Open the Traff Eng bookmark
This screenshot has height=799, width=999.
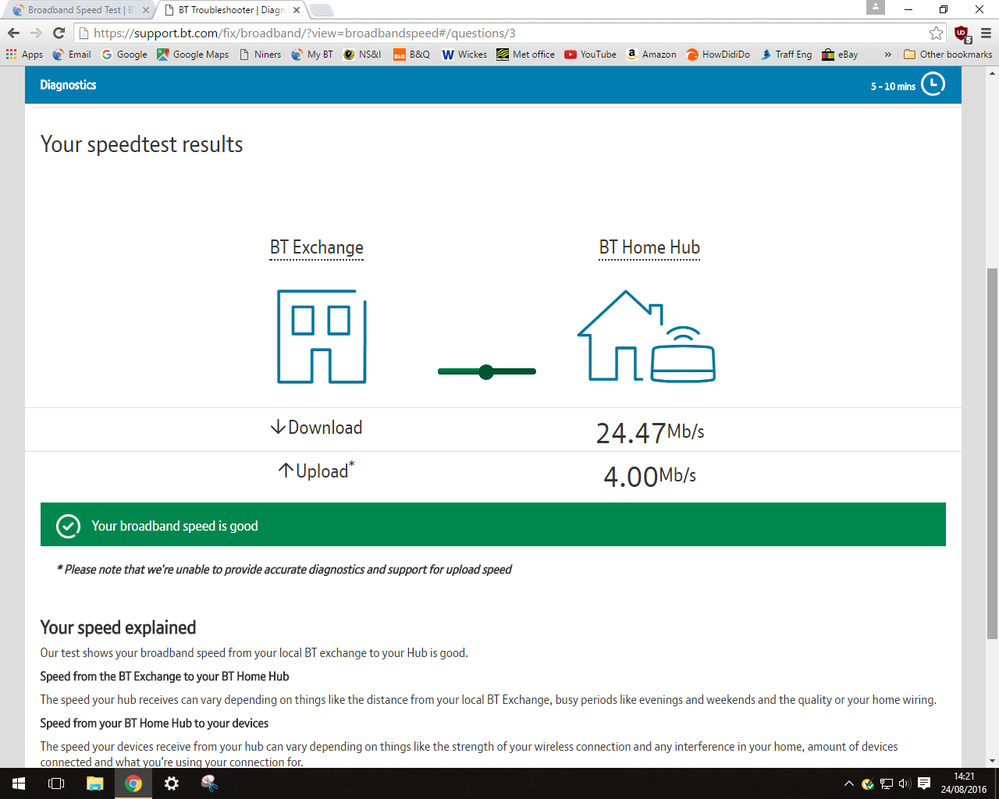click(x=786, y=54)
